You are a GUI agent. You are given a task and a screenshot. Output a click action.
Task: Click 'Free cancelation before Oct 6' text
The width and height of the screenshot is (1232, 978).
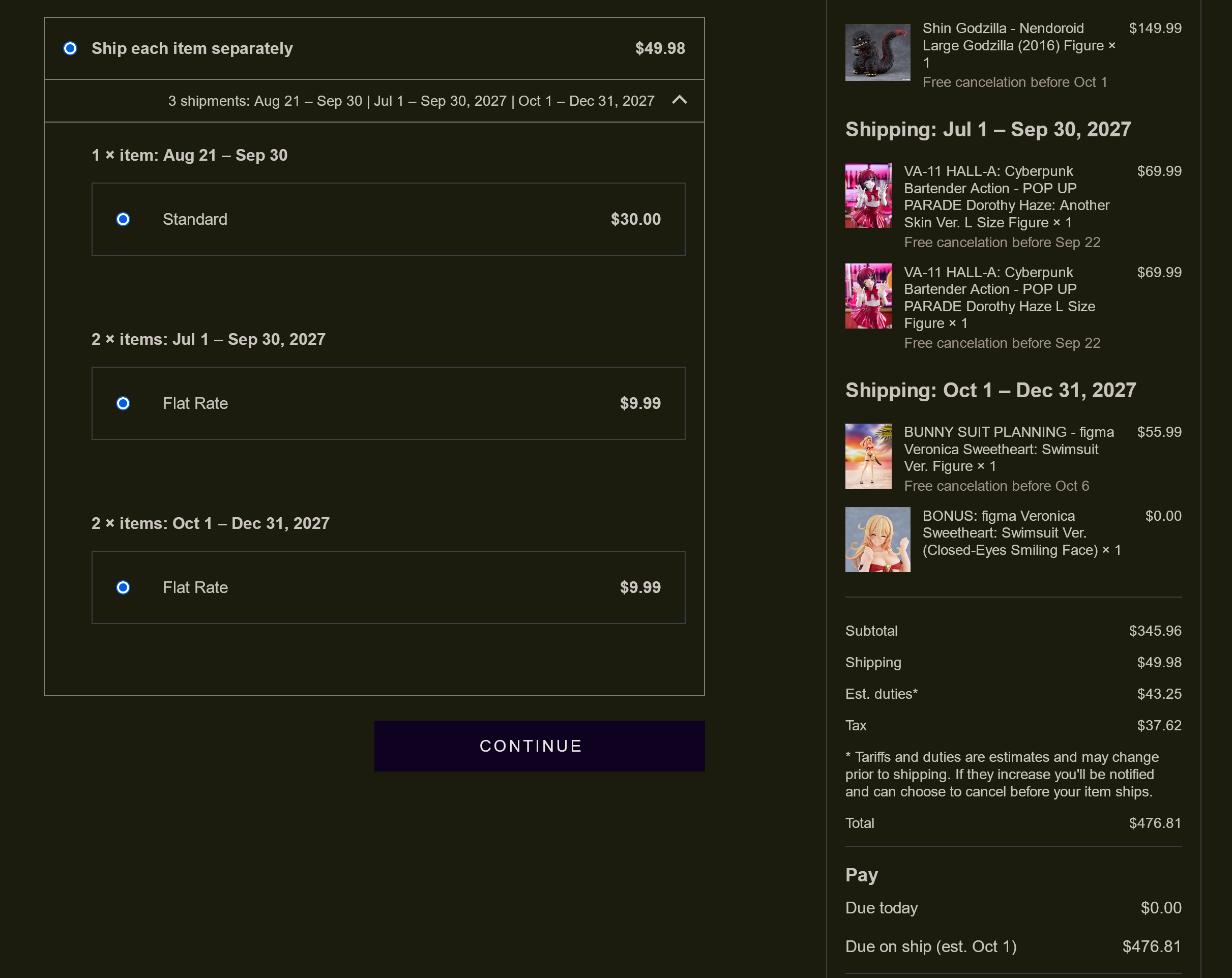[996, 486]
